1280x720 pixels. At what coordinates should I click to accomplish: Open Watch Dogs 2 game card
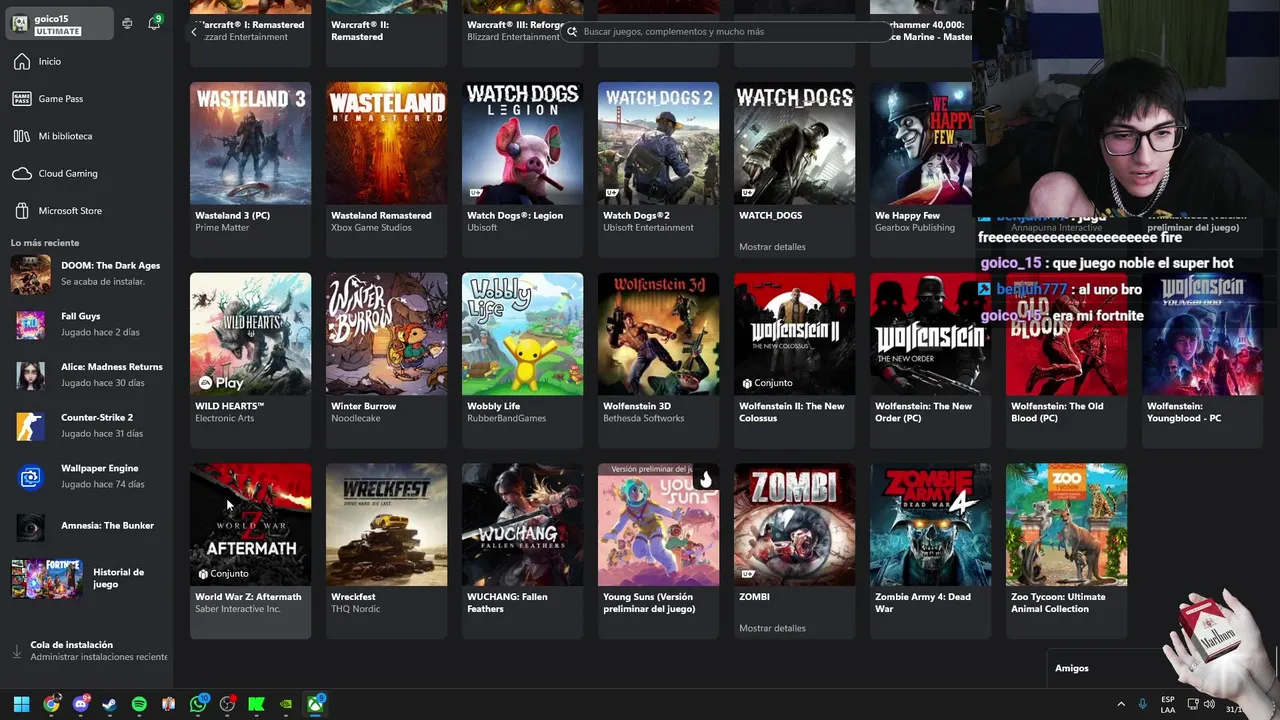click(658, 169)
